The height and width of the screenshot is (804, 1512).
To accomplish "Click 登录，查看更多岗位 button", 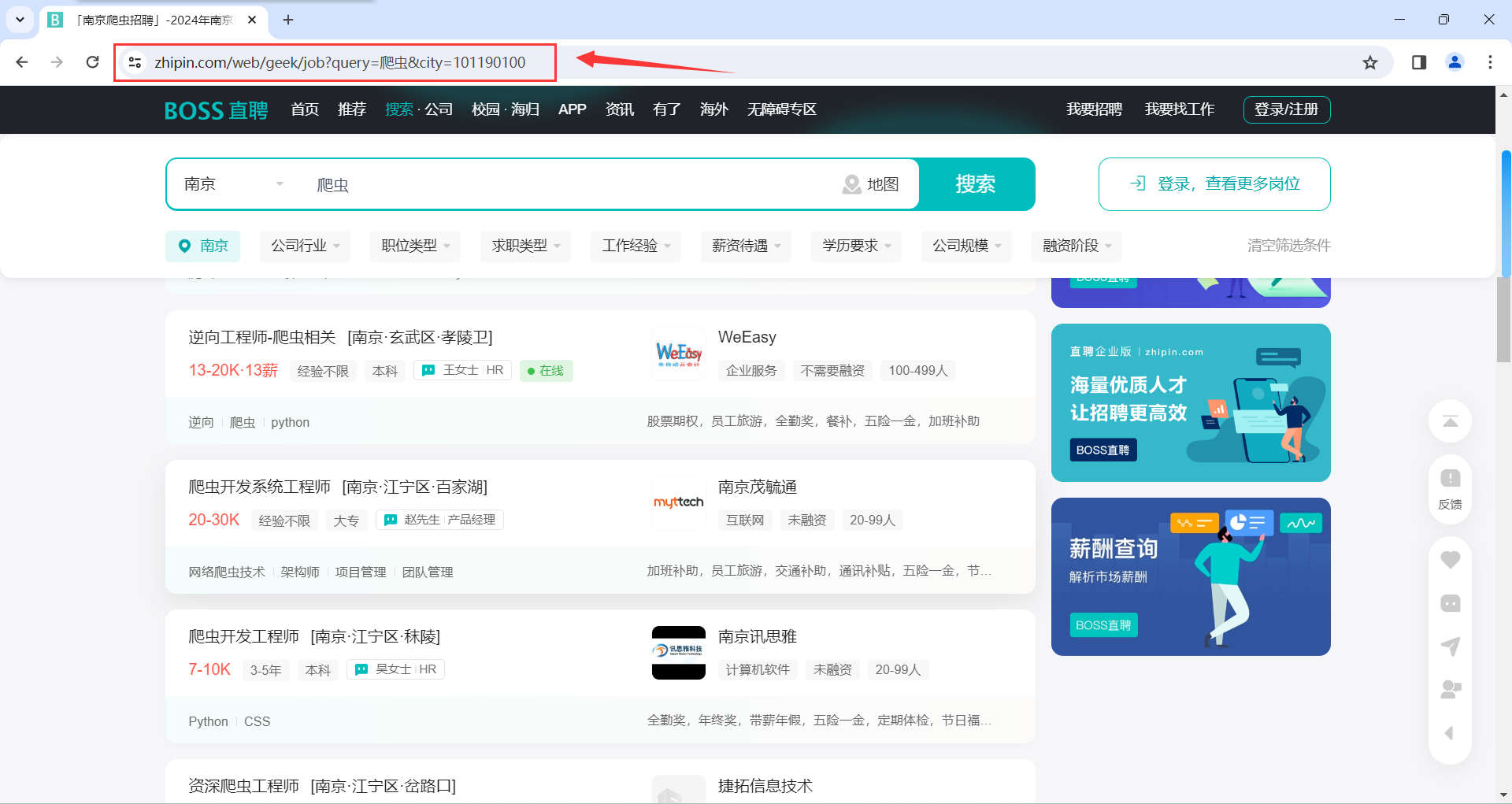I will pyautogui.click(x=1214, y=184).
